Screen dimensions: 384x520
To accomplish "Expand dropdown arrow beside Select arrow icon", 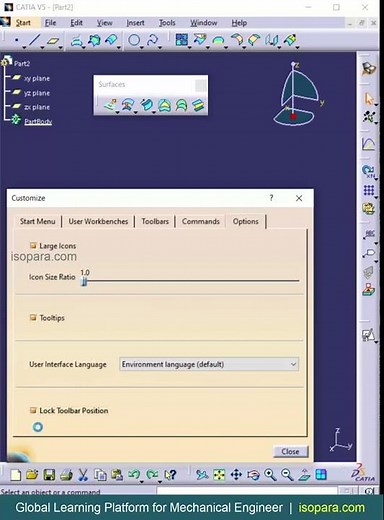I will click(376, 105).
